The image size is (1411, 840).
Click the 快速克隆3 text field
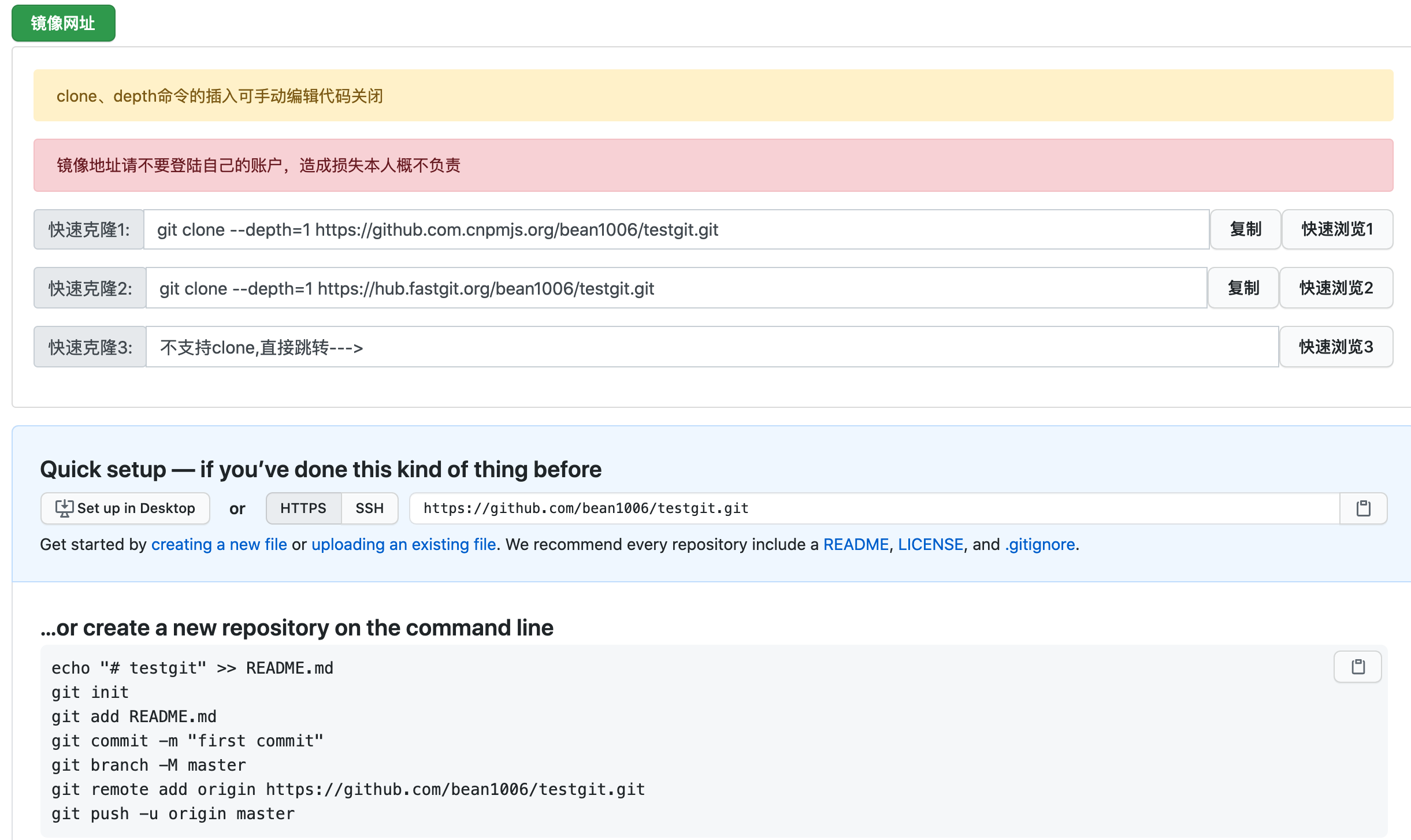[x=711, y=347]
